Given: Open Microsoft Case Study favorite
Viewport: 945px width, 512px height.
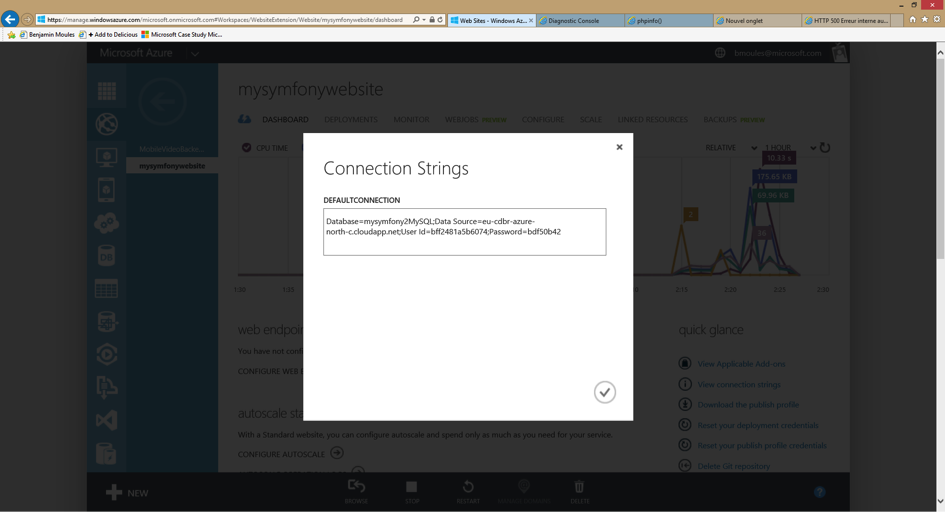Looking at the screenshot, I should (x=181, y=34).
